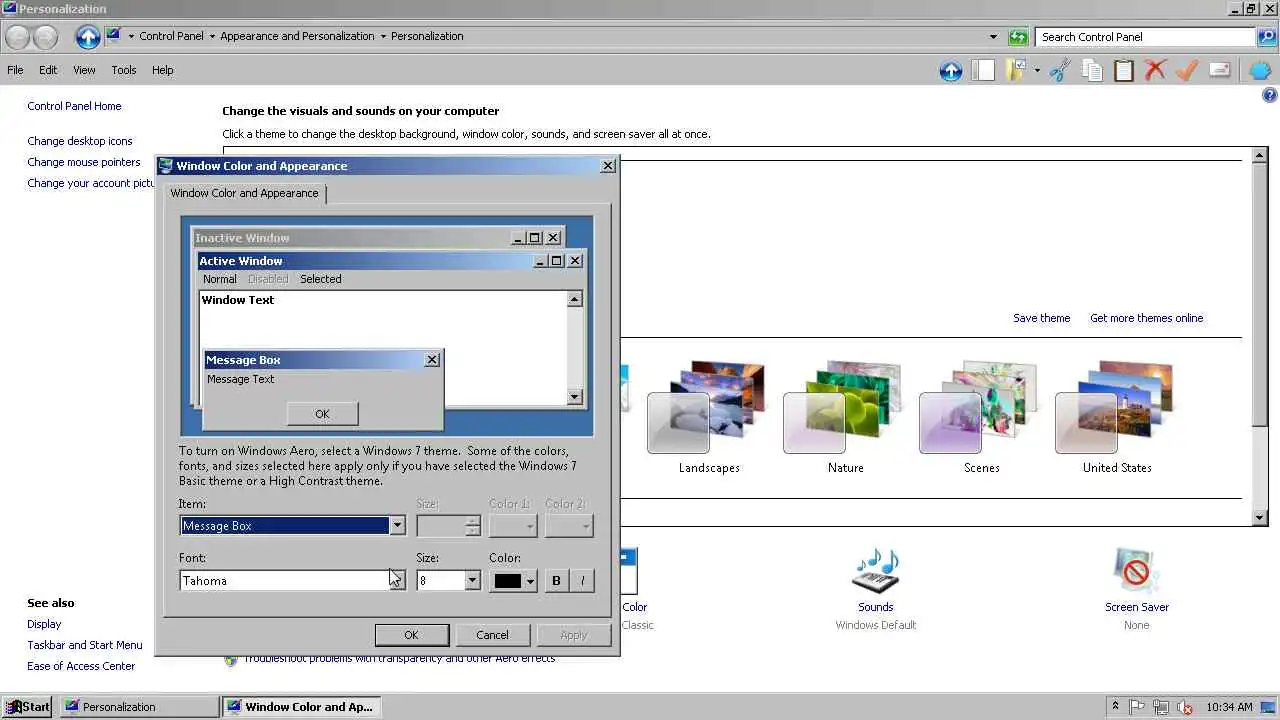1280x720 pixels.
Task: Click the Show Desktop icon at taskbar end
Action: [x=1269, y=707]
